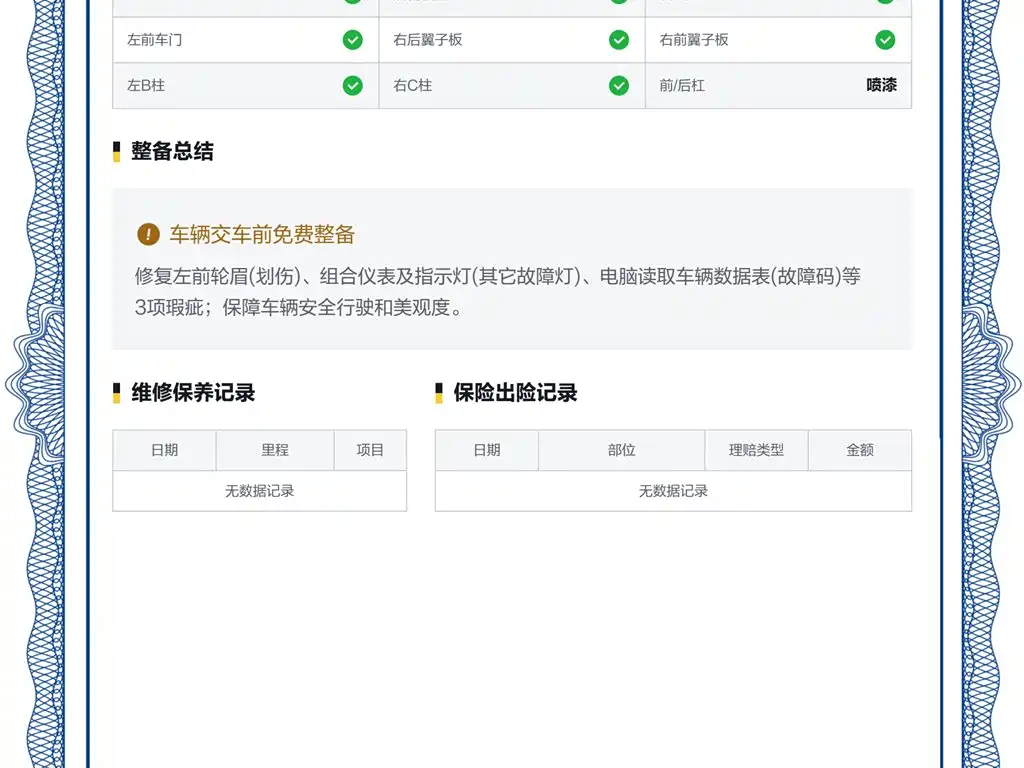
Task: Click 无数据记录 row under 保险出险记录
Action: coord(673,491)
